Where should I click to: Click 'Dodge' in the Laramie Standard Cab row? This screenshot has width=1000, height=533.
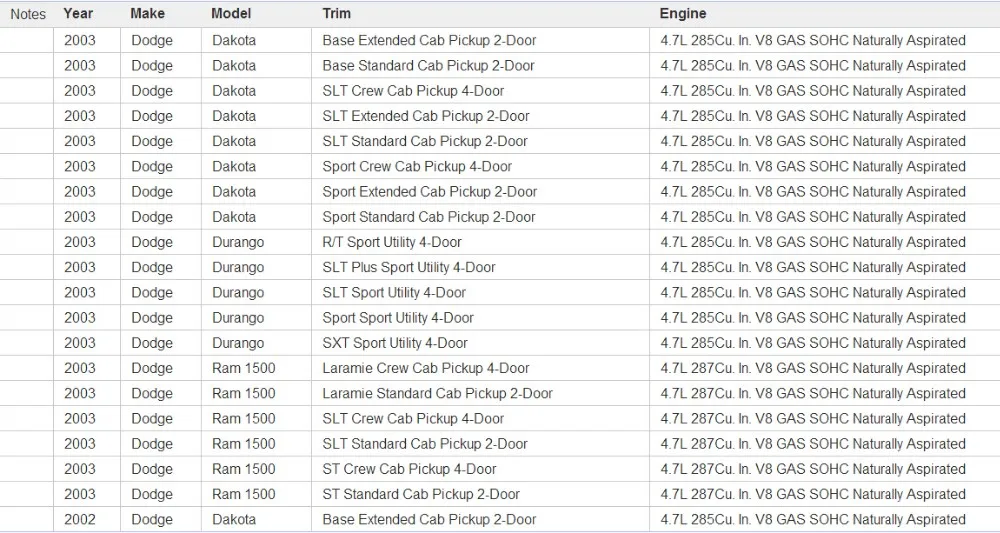152,393
